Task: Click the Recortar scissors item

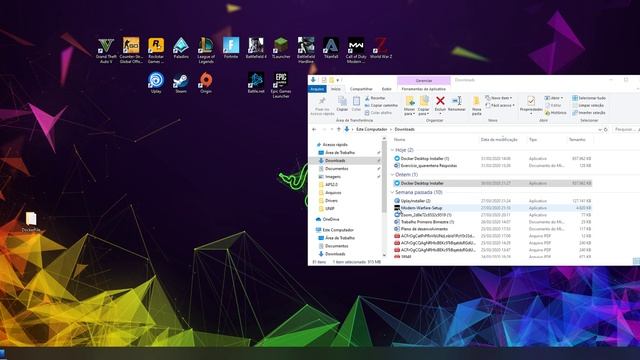Action: pos(375,98)
